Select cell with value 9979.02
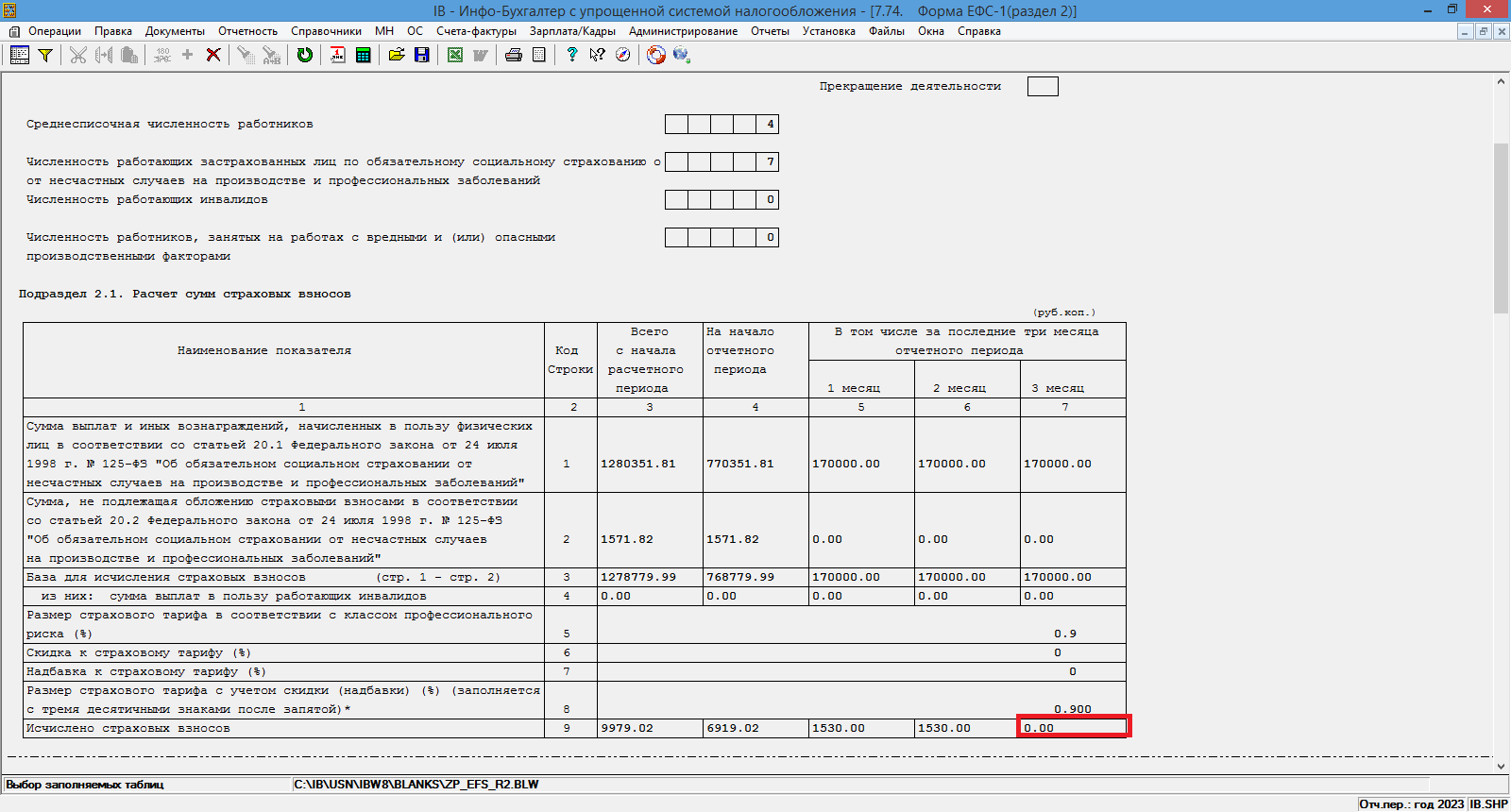 pos(650,729)
